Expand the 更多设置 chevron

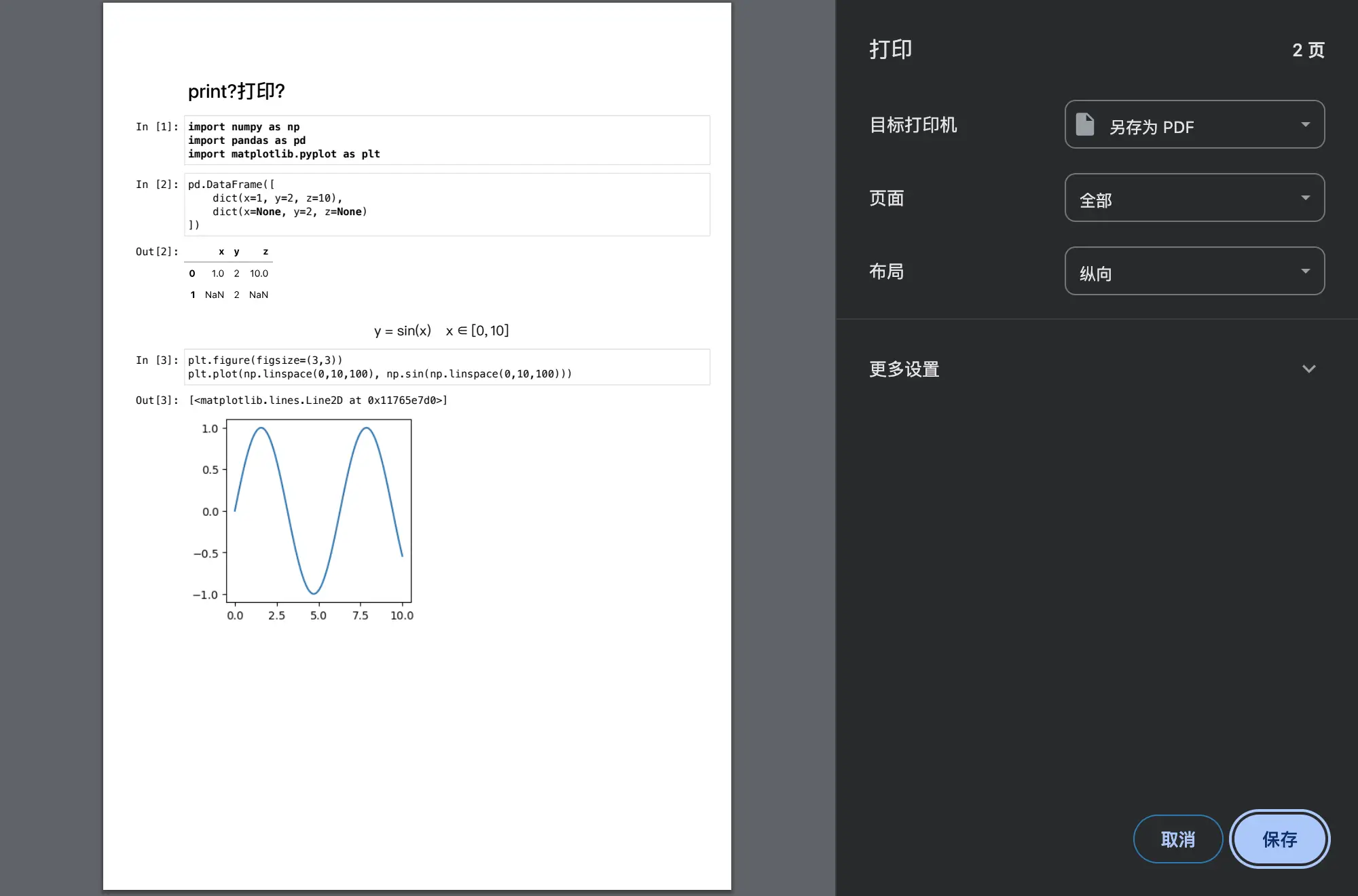pyautogui.click(x=1308, y=369)
